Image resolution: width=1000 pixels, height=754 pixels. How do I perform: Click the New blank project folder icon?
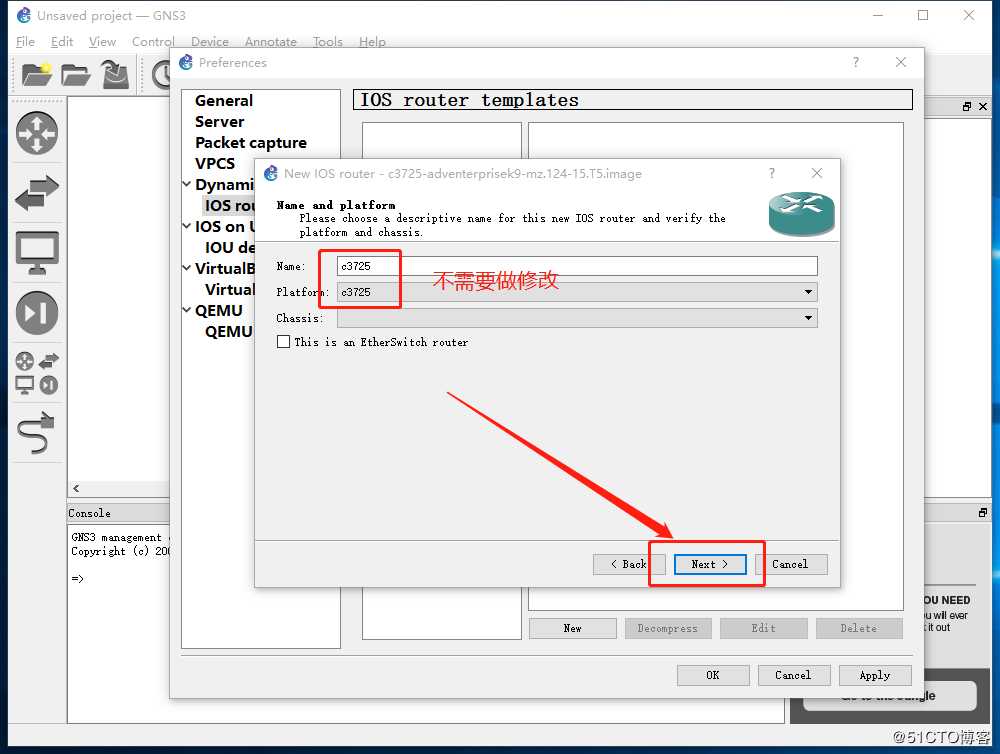36,75
